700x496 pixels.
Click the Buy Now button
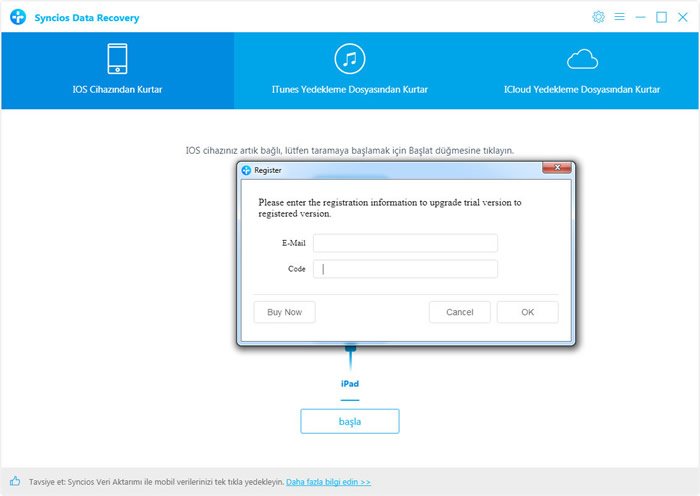284,312
